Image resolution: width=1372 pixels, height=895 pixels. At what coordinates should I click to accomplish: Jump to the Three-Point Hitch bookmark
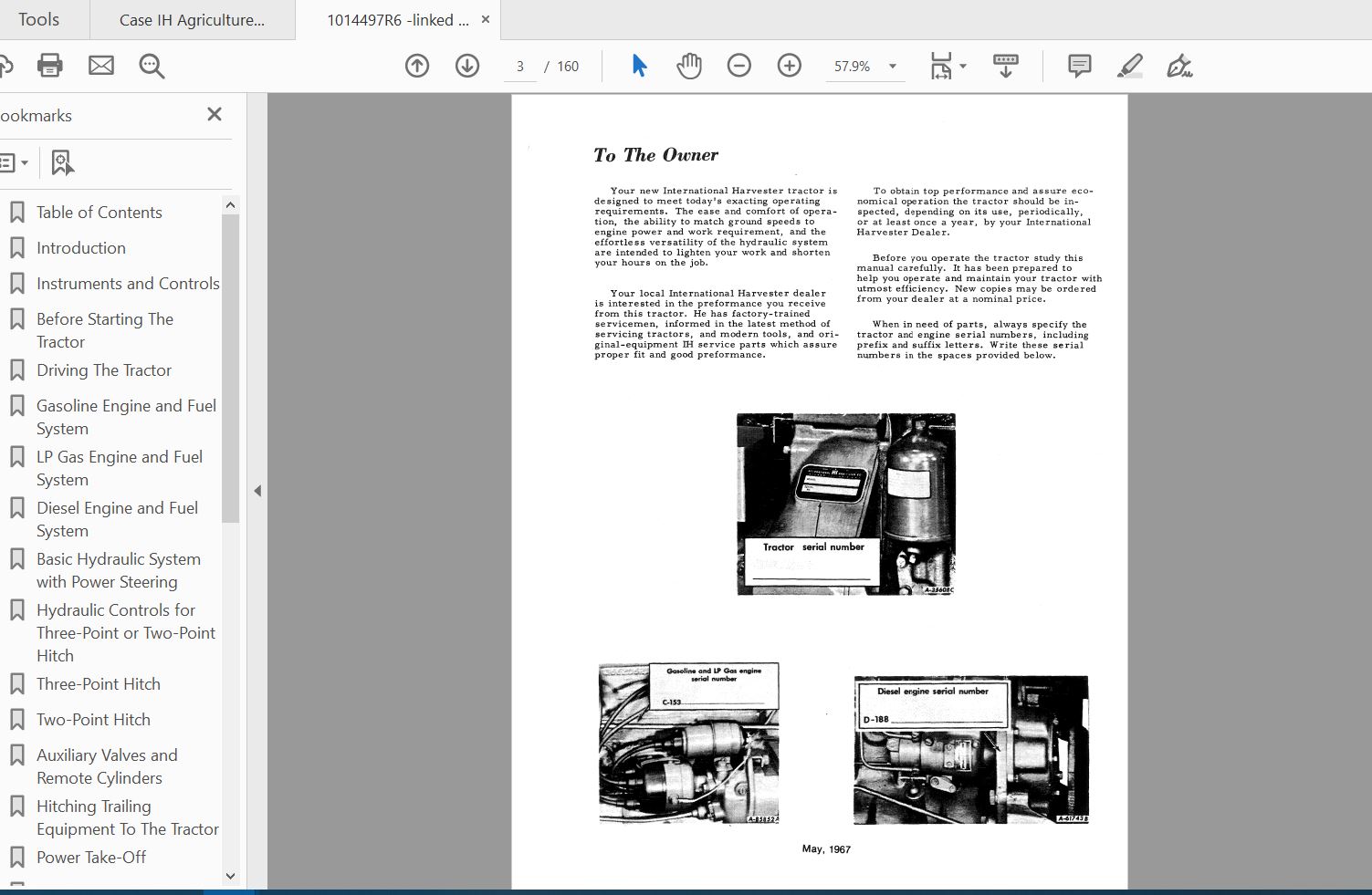[98, 684]
